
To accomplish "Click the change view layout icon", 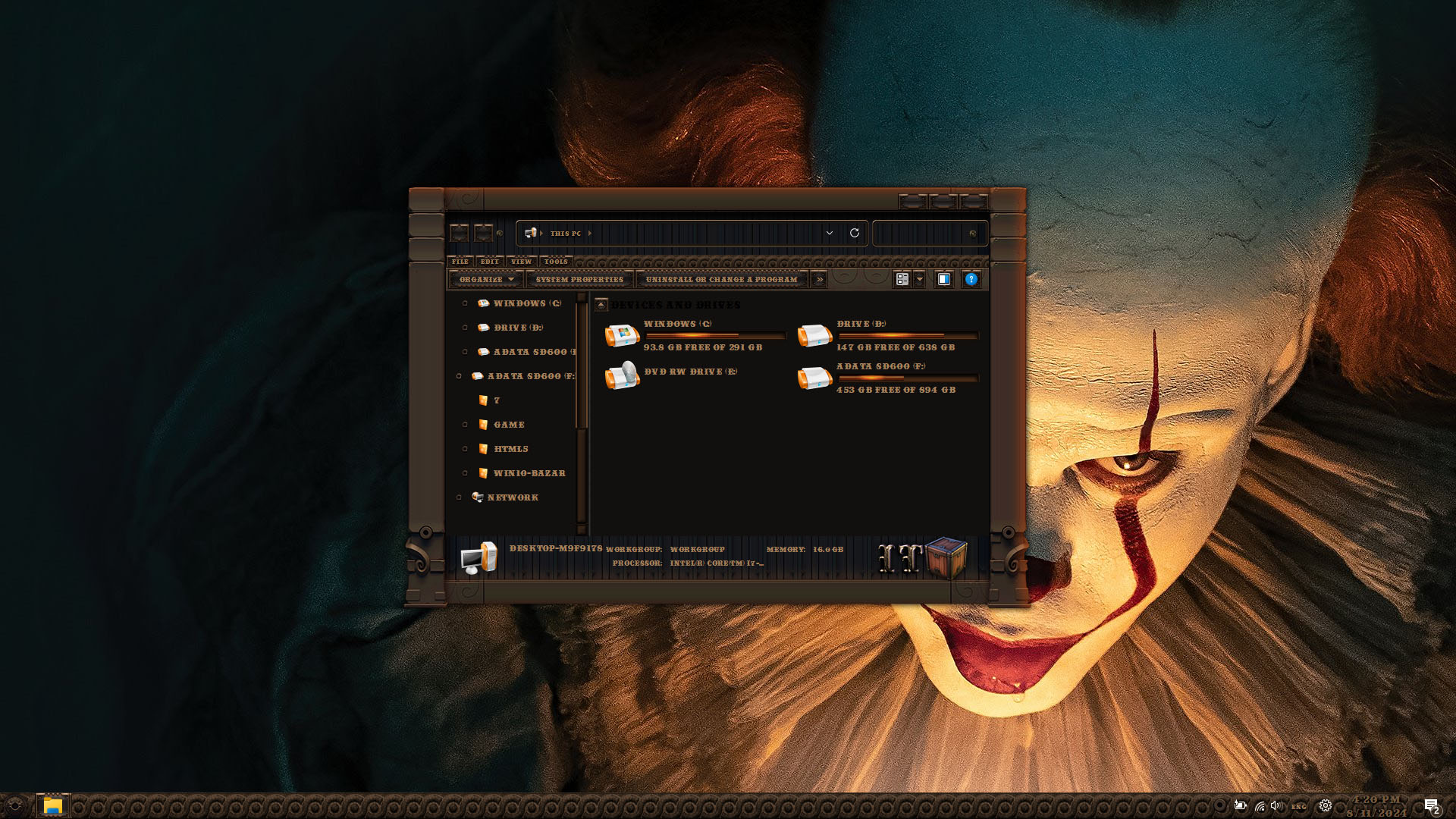I will [x=902, y=279].
